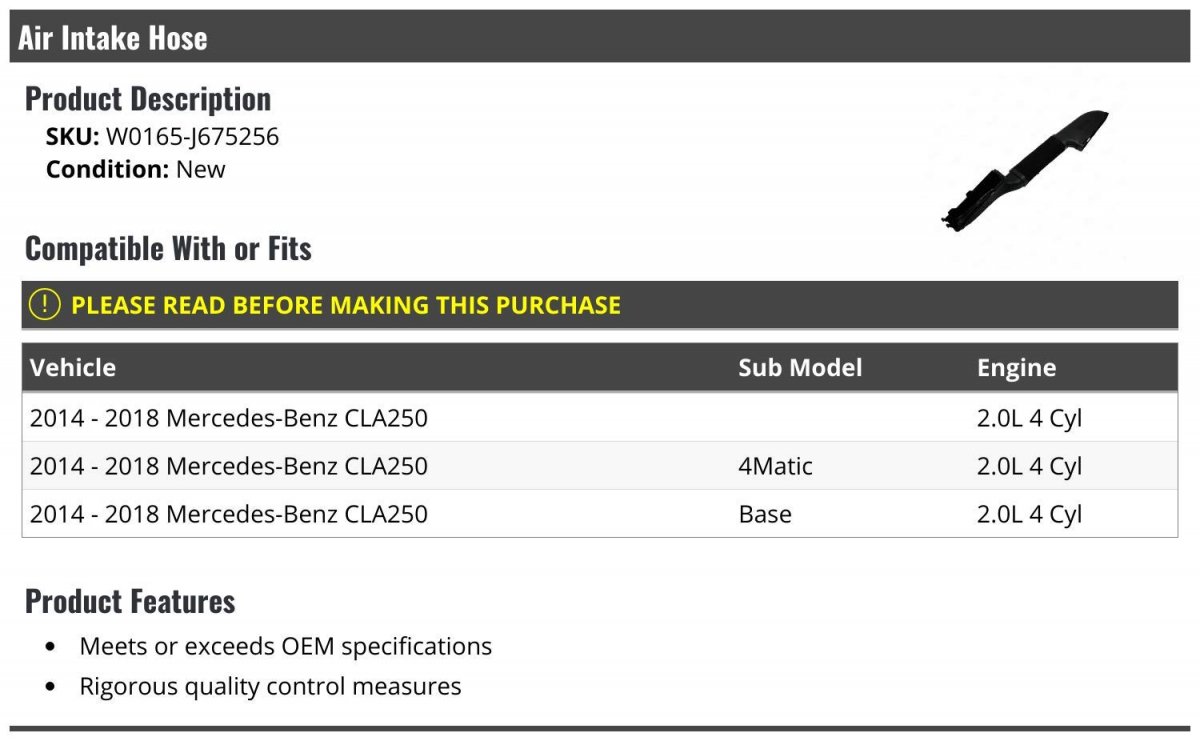Click the Compatible With or Fits heading
This screenshot has height=741, width=1200.
(x=168, y=248)
